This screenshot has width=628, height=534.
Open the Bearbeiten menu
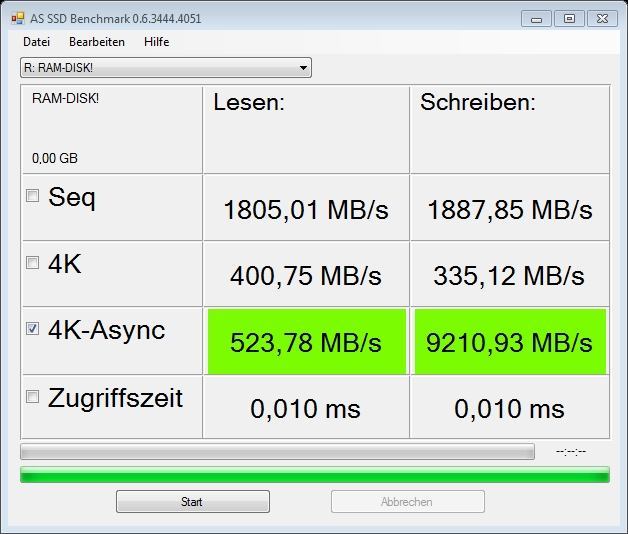97,42
